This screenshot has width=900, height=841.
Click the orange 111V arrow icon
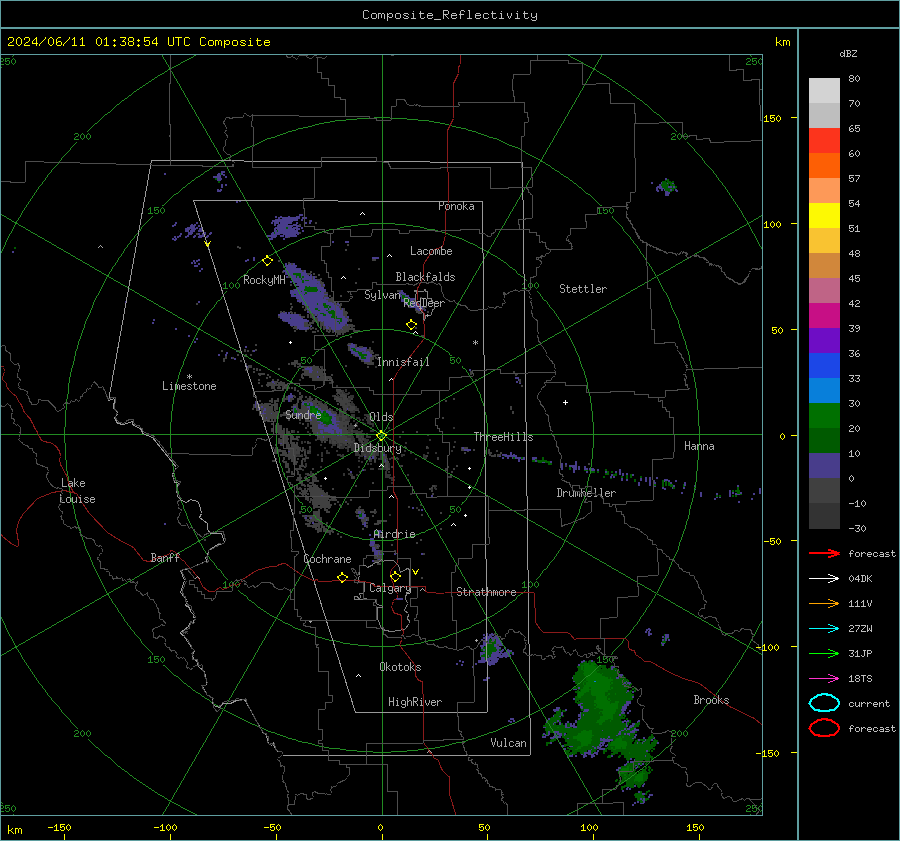824,603
